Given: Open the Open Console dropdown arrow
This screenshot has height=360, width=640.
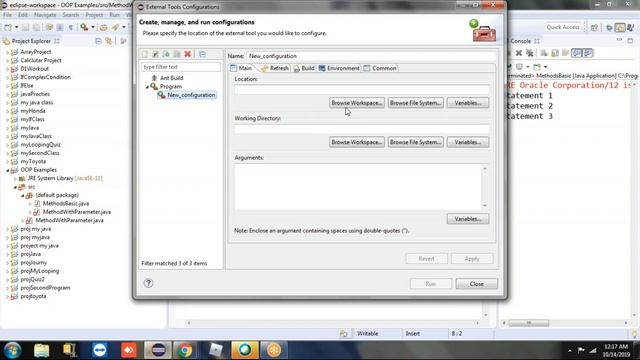Looking at the screenshot, I should click(545, 67).
